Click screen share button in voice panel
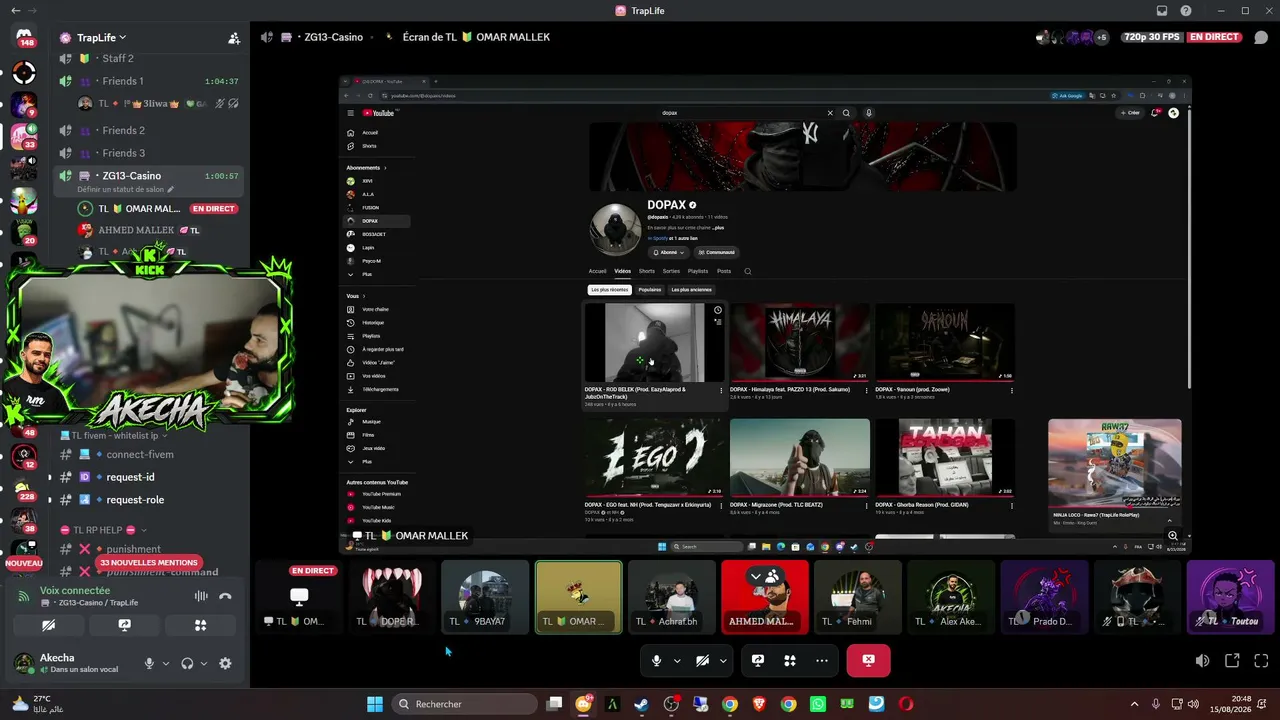1280x720 pixels. (124, 625)
